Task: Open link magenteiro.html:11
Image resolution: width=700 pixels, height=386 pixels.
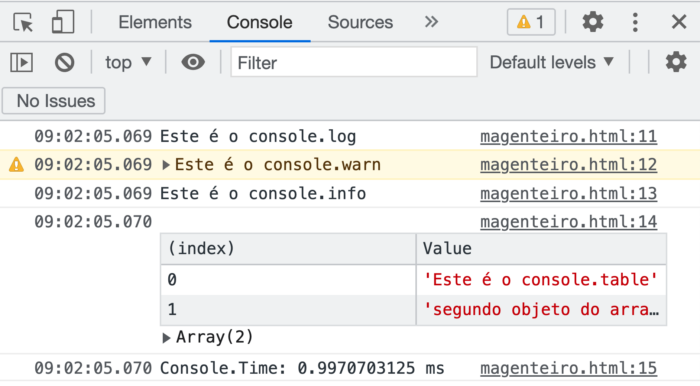Action: (x=568, y=136)
